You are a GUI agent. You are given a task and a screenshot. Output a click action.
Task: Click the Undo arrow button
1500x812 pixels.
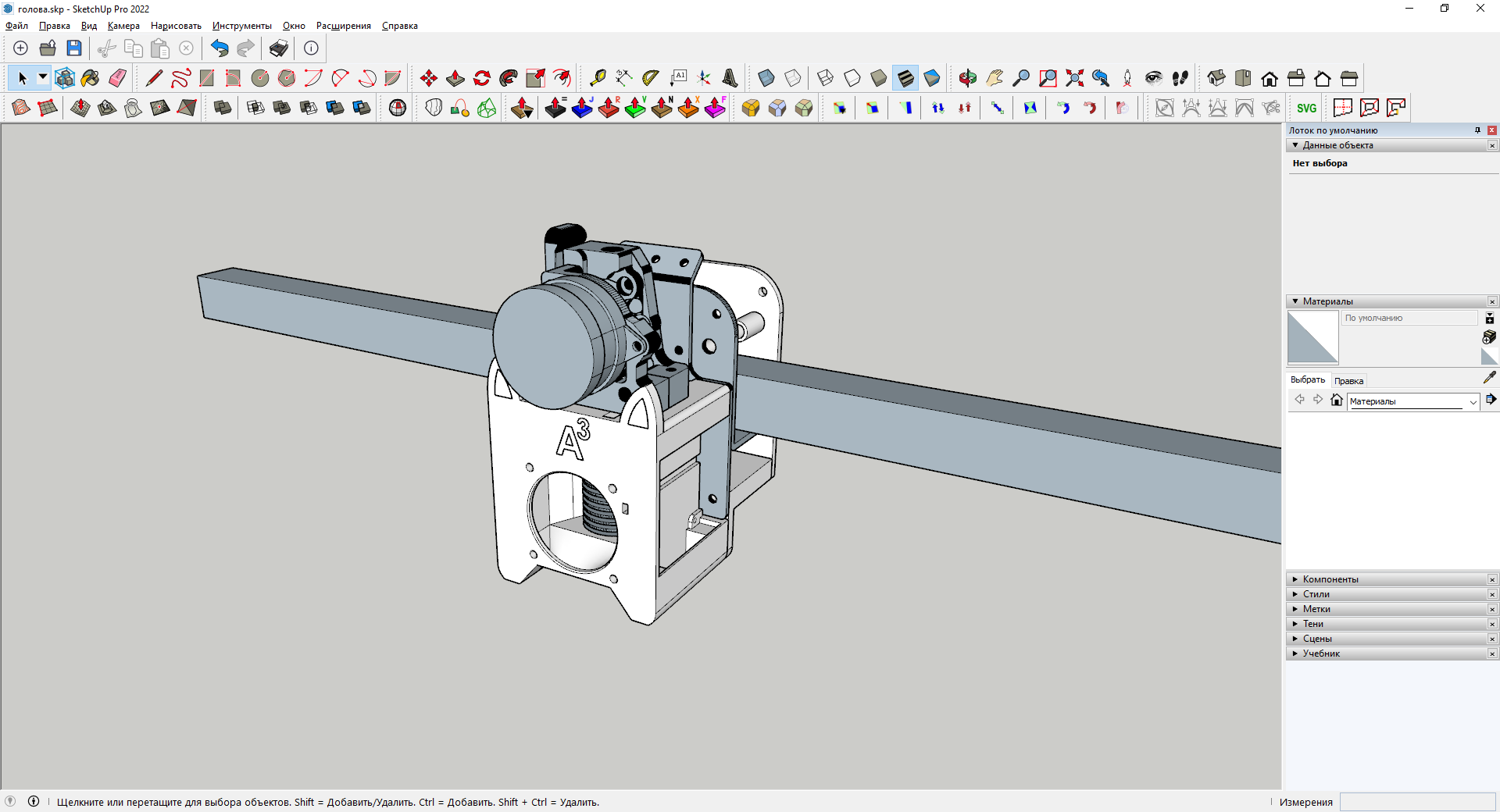click(x=220, y=48)
